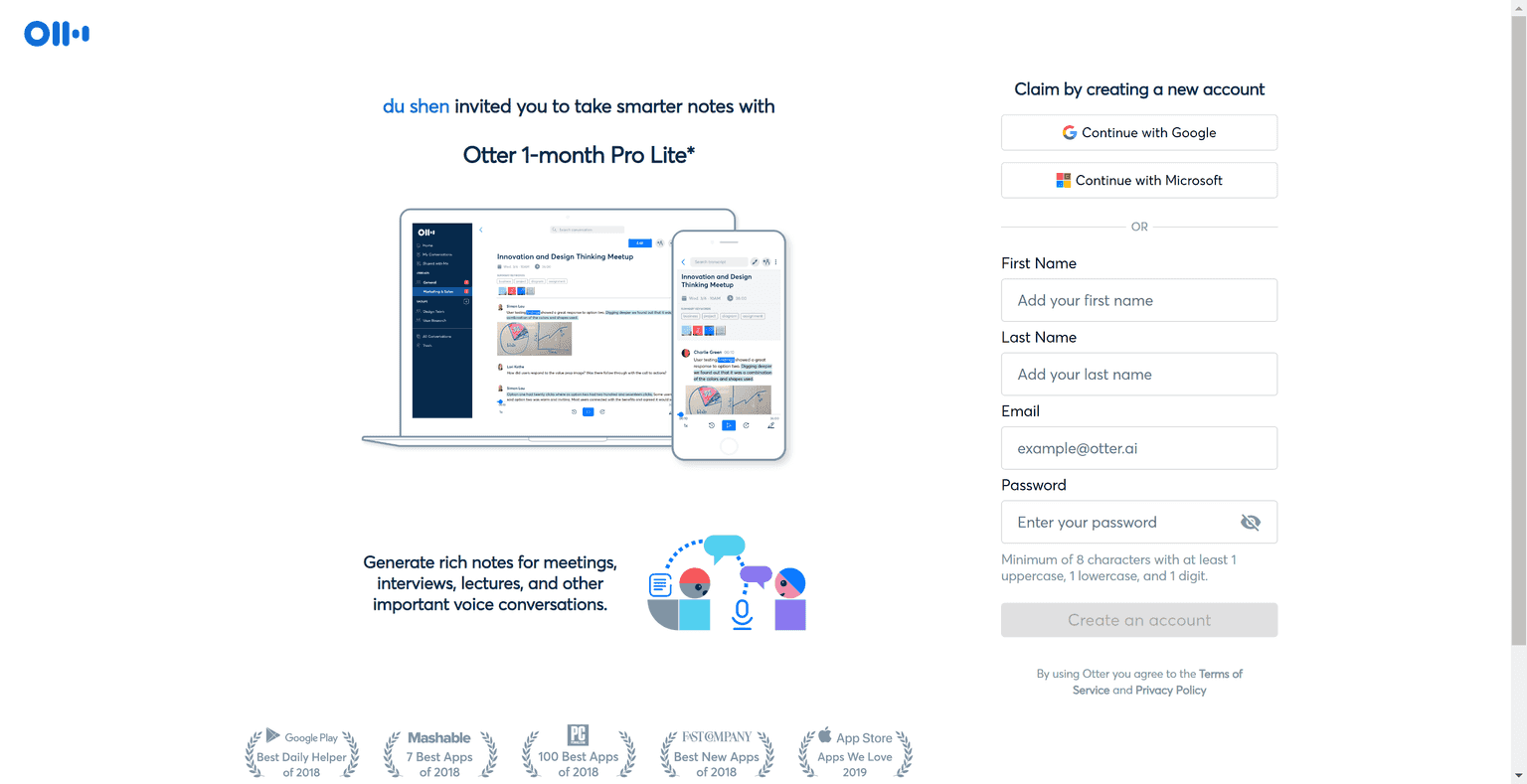This screenshot has height=784, width=1527.
Task: Click the 'Claim by creating a new account' heading
Action: pyautogui.click(x=1139, y=89)
